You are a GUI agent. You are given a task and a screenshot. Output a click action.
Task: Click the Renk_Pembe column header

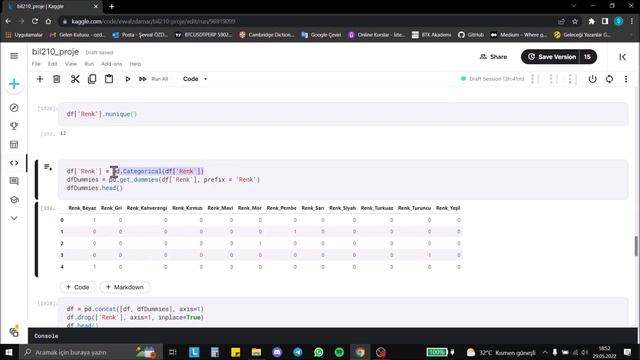[x=281, y=208]
